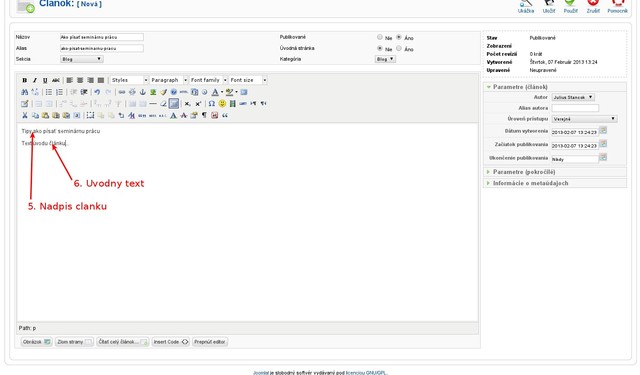
Task: Click the Alias autora input field
Action: [x=575, y=108]
